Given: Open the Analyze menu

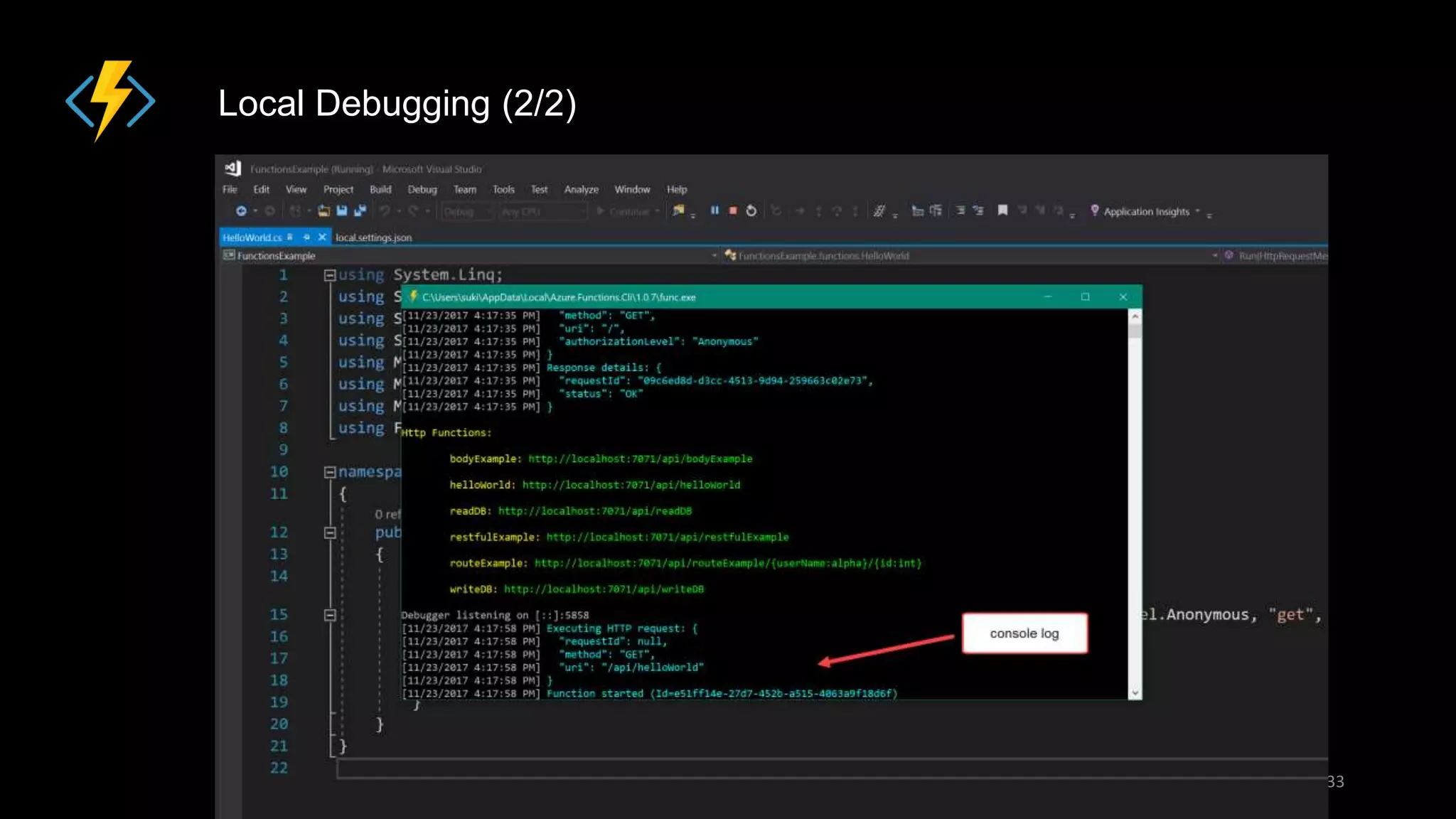Looking at the screenshot, I should 581,190.
